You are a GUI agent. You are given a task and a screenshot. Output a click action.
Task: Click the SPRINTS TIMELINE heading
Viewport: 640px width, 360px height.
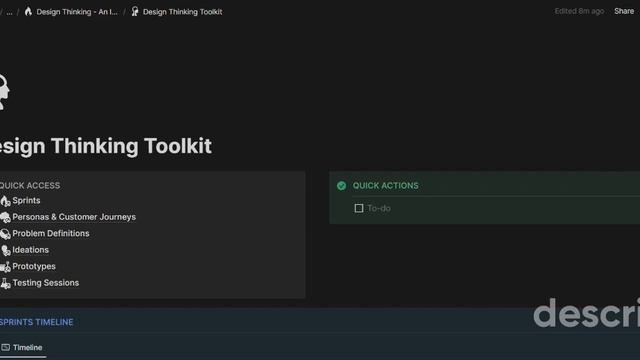tap(36, 322)
